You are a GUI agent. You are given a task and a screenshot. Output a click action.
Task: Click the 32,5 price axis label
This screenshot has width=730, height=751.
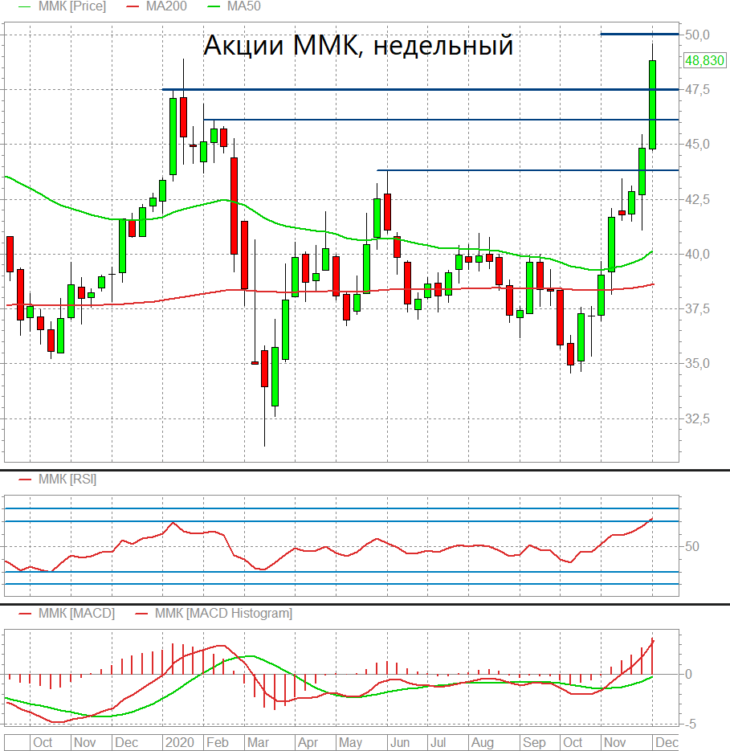click(697, 419)
